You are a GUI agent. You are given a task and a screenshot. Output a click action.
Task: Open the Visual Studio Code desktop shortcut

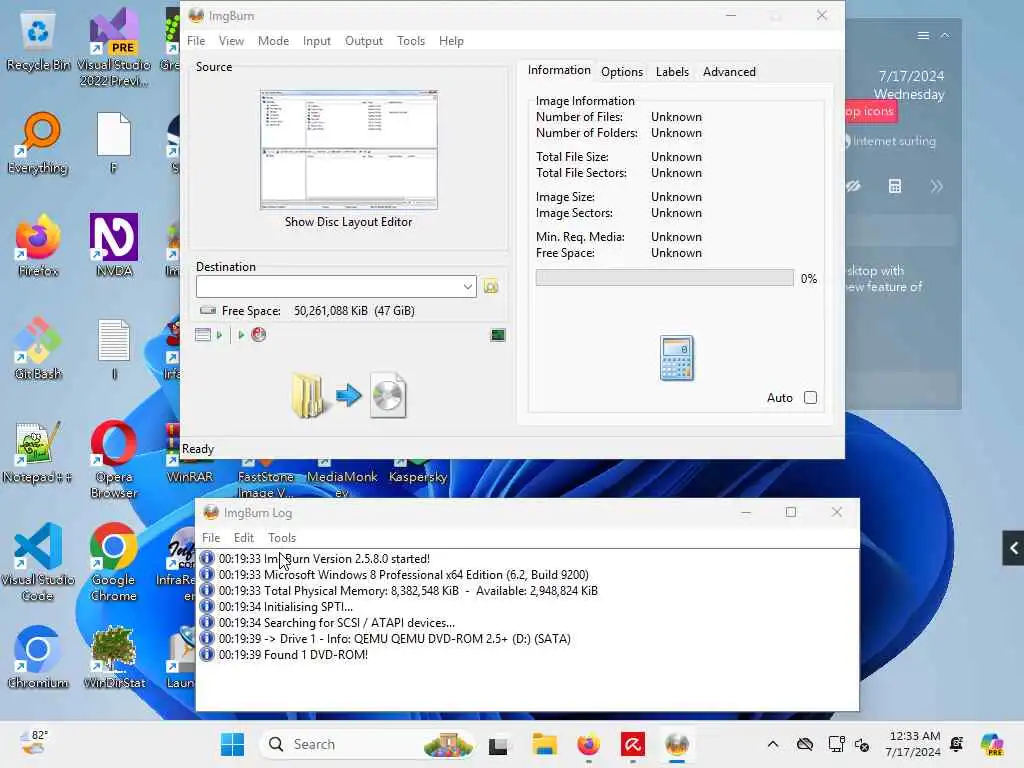point(38,562)
